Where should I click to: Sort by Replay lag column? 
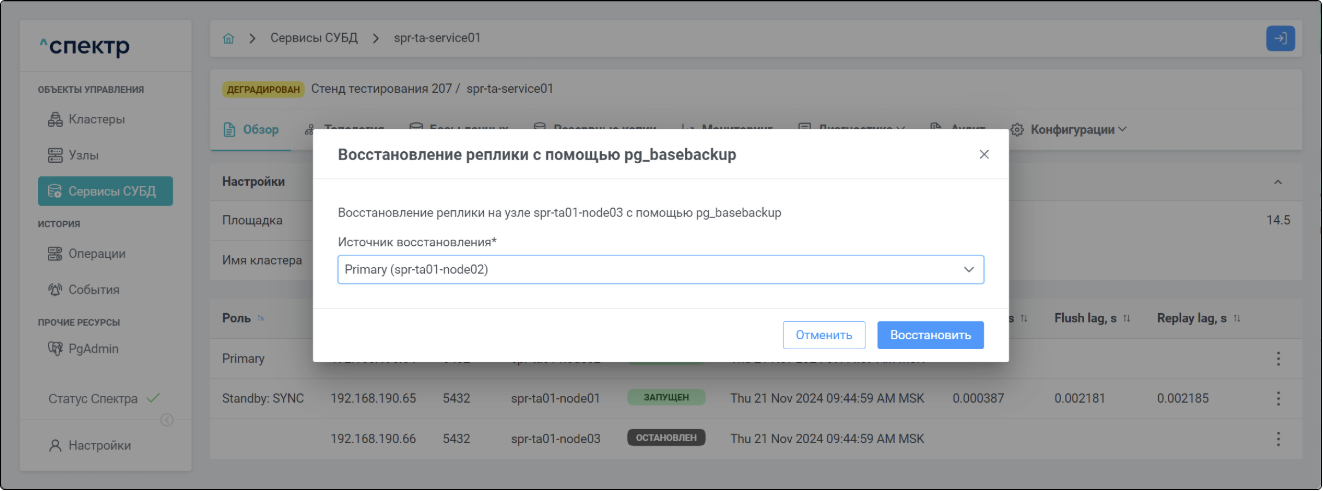point(1198,318)
